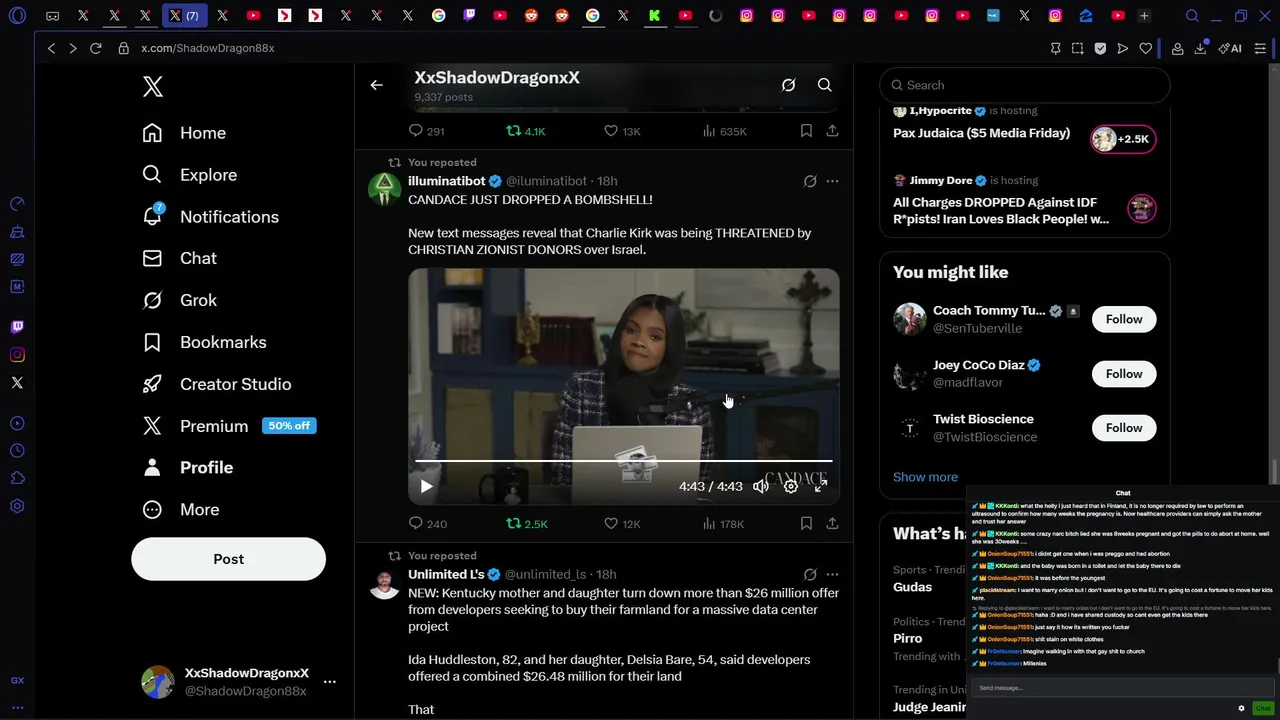
Task: Click Show more under You might like
Action: [925, 477]
